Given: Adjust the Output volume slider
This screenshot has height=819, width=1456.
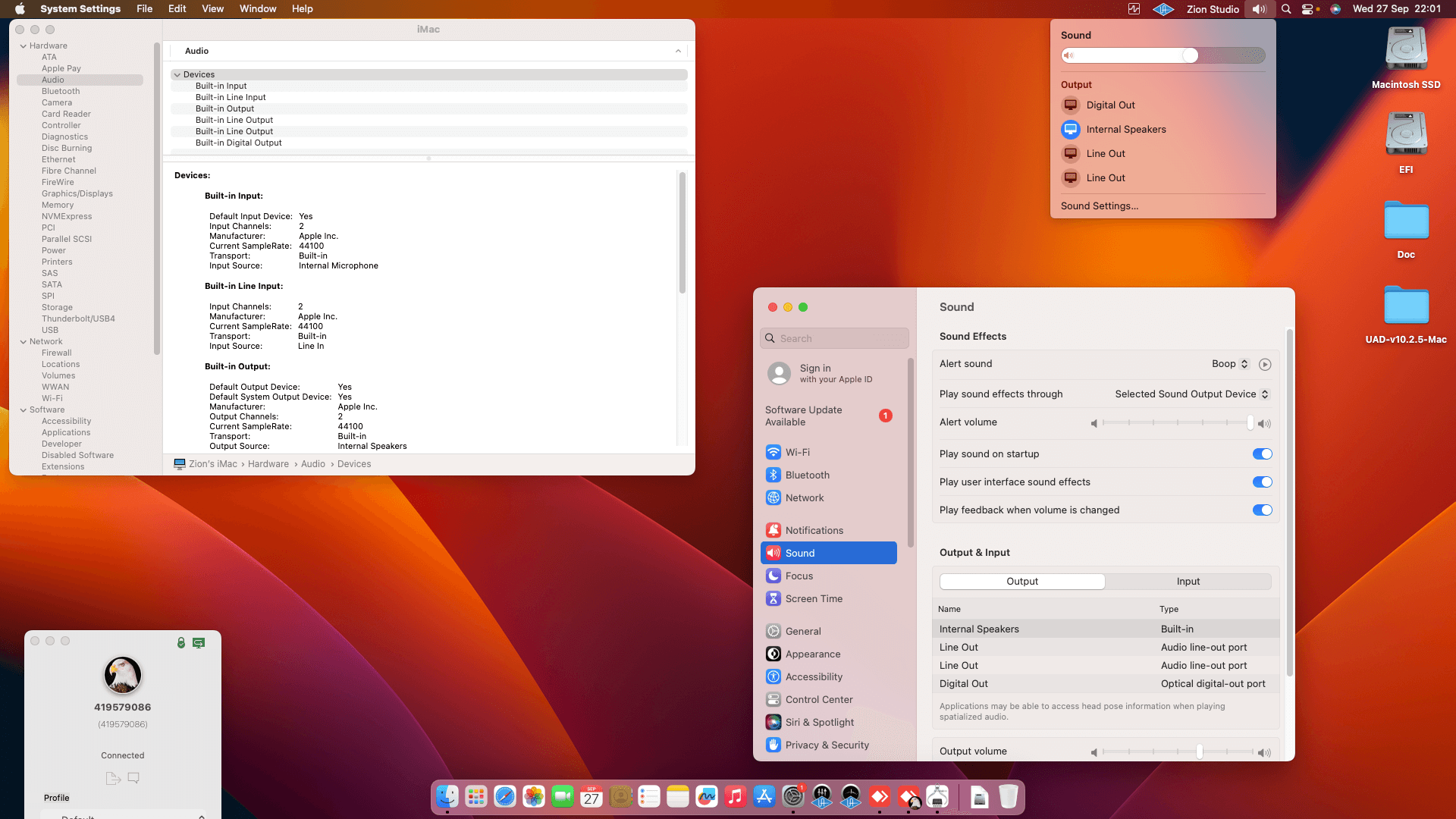Looking at the screenshot, I should point(1177,752).
